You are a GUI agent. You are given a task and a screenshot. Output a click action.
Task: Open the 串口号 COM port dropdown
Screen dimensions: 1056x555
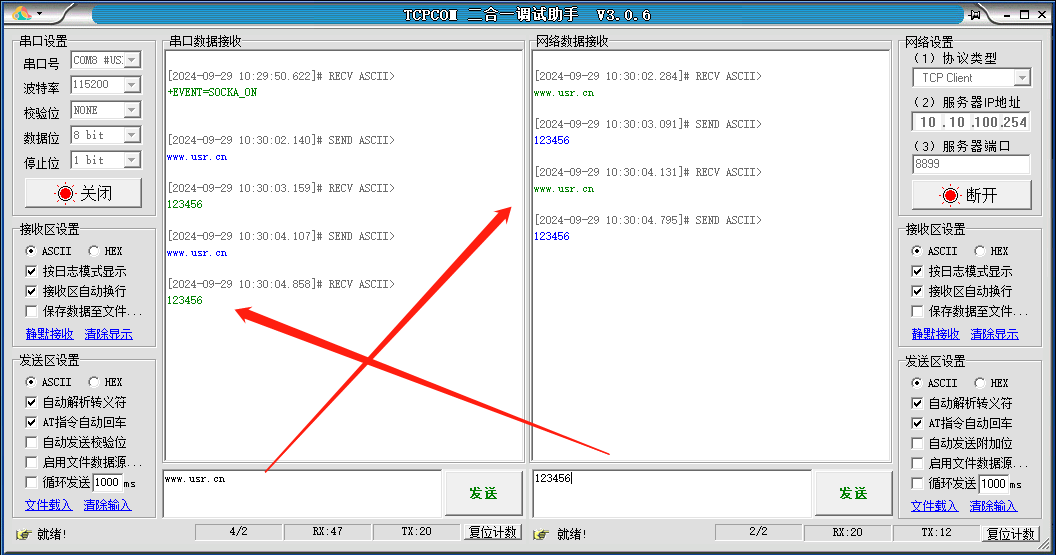132,61
